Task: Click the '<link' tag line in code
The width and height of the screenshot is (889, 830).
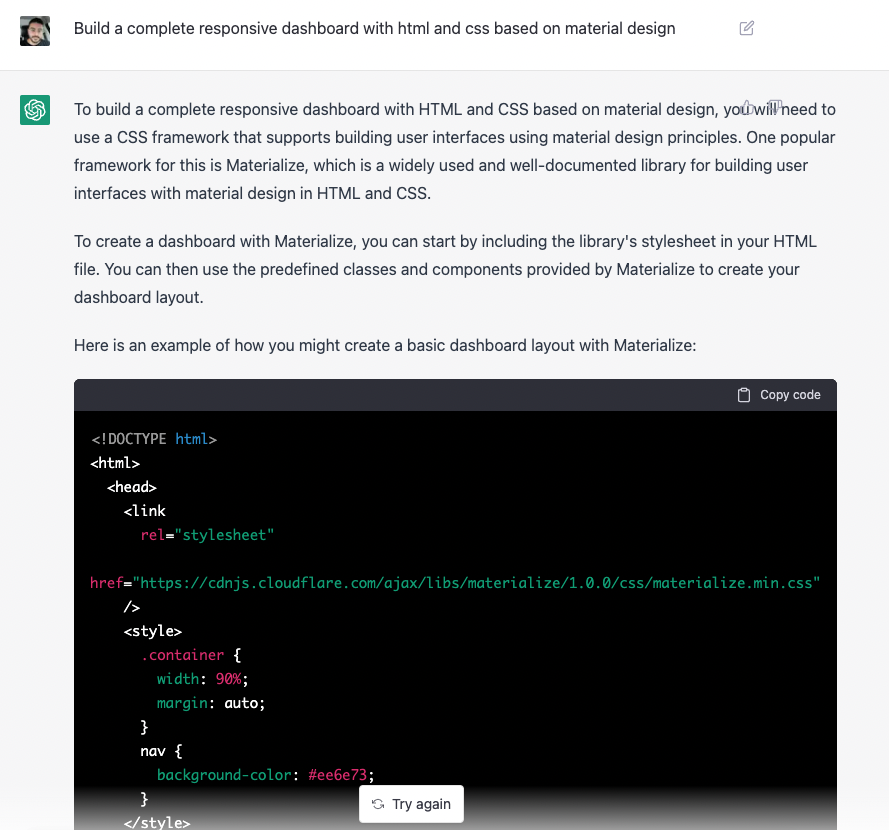Action: pyautogui.click(x=145, y=511)
